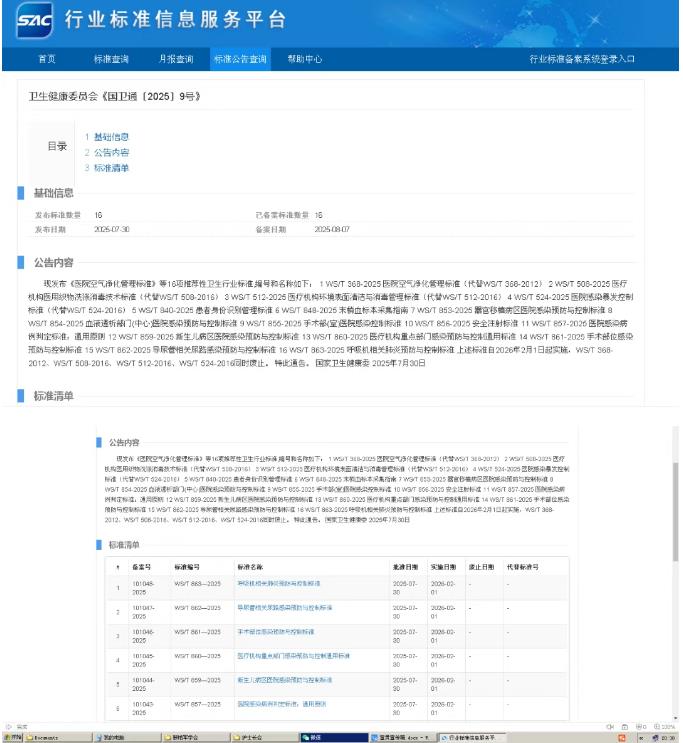Open 帮助中心 from the navigation

click(305, 59)
